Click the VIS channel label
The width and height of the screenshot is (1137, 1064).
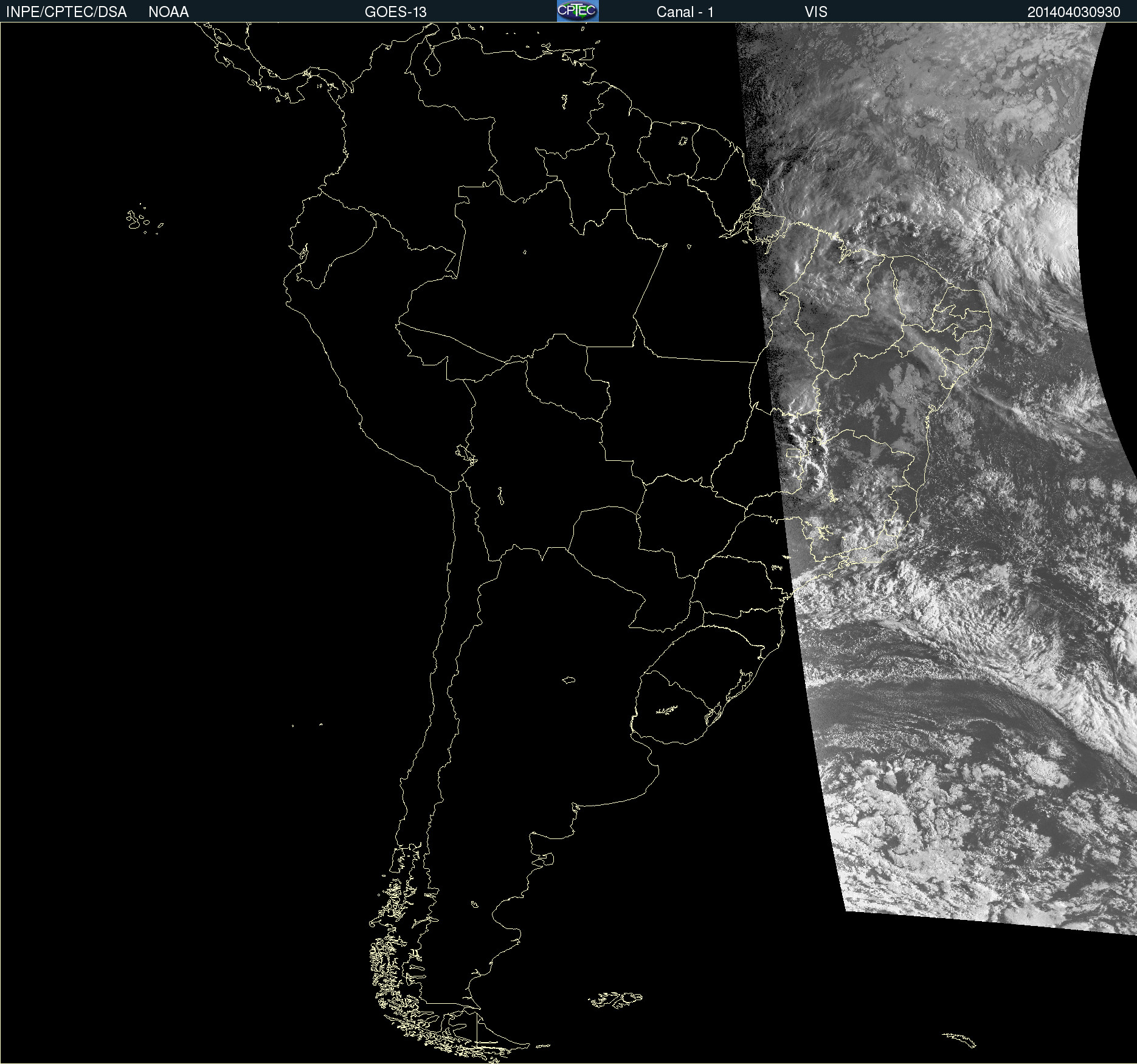coord(815,12)
